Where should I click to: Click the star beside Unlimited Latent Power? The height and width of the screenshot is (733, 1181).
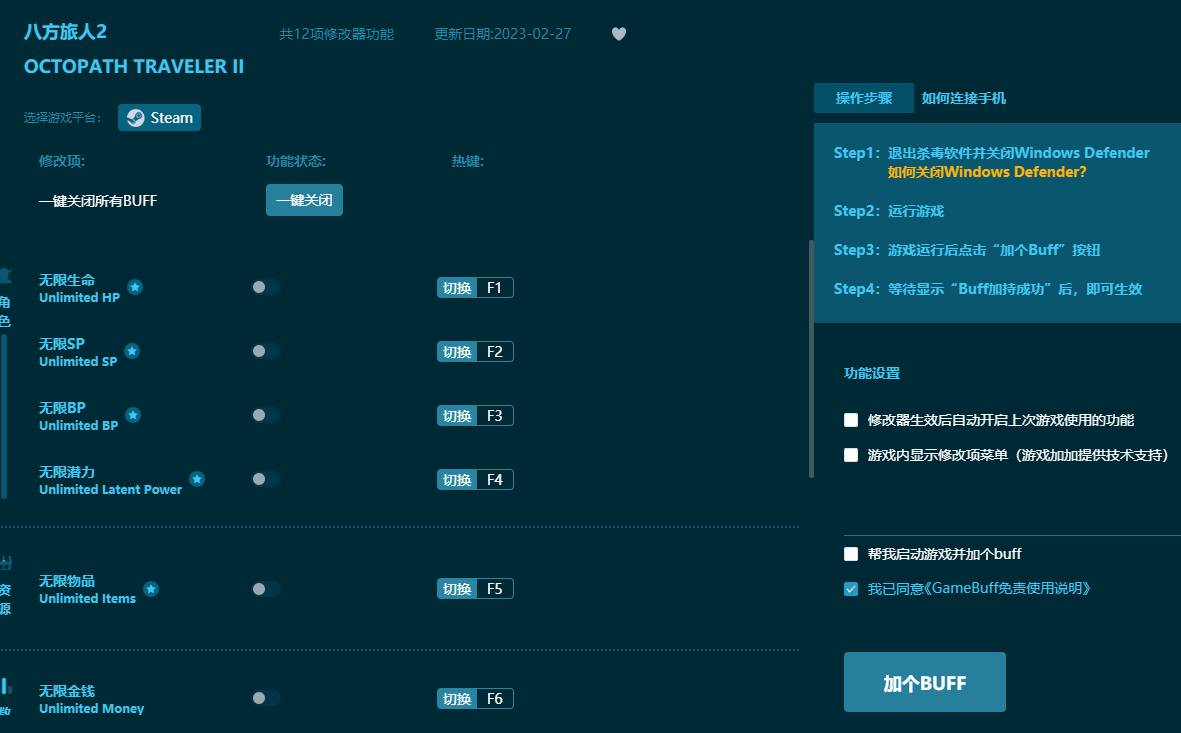tap(197, 479)
